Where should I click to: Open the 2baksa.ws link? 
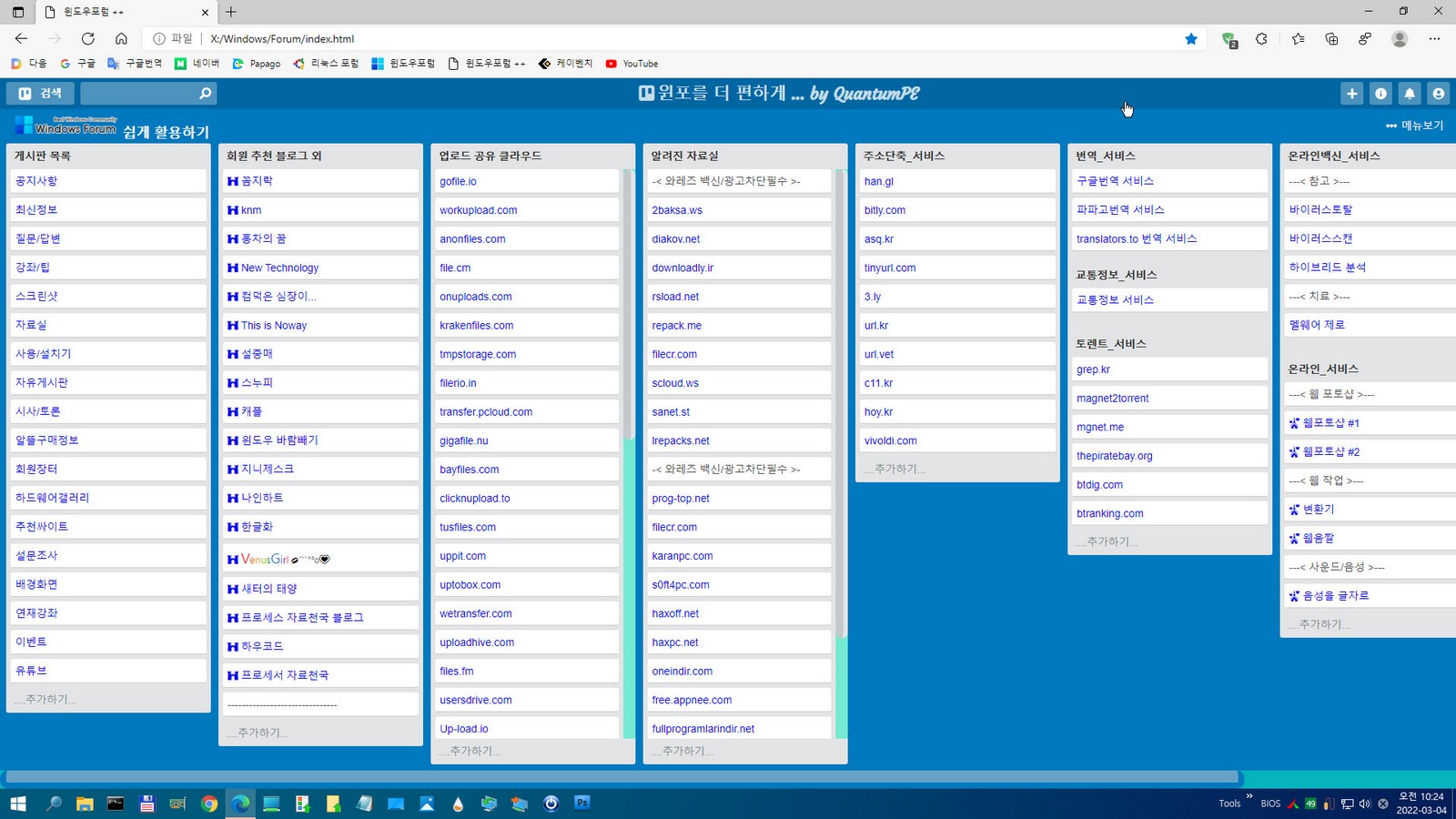pyautogui.click(x=740, y=209)
